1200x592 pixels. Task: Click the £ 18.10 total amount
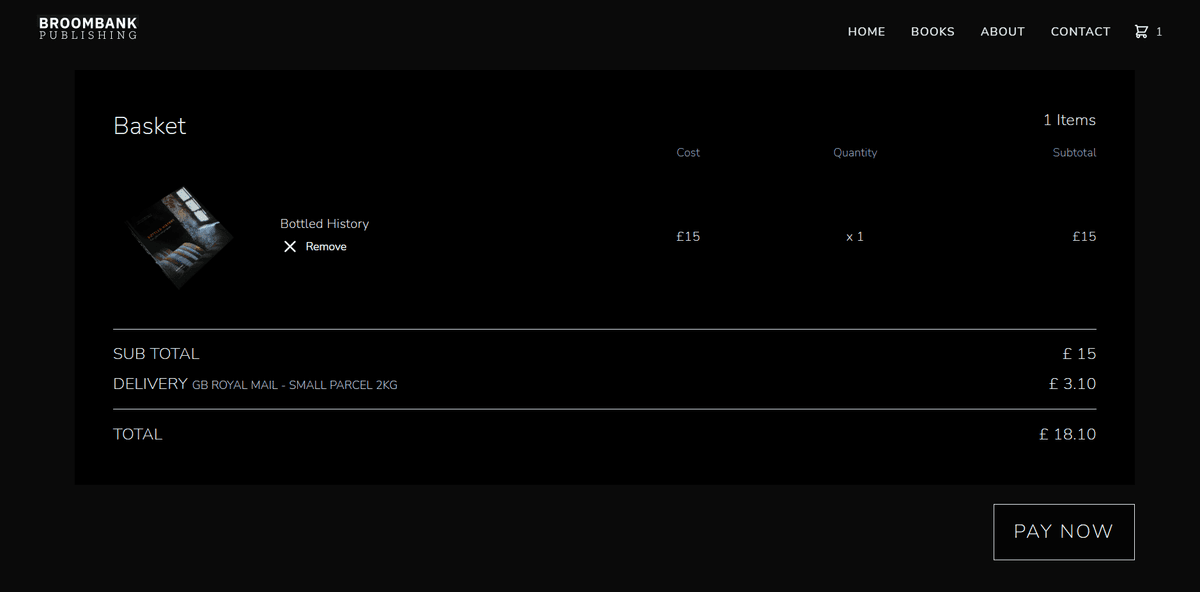click(x=1067, y=434)
